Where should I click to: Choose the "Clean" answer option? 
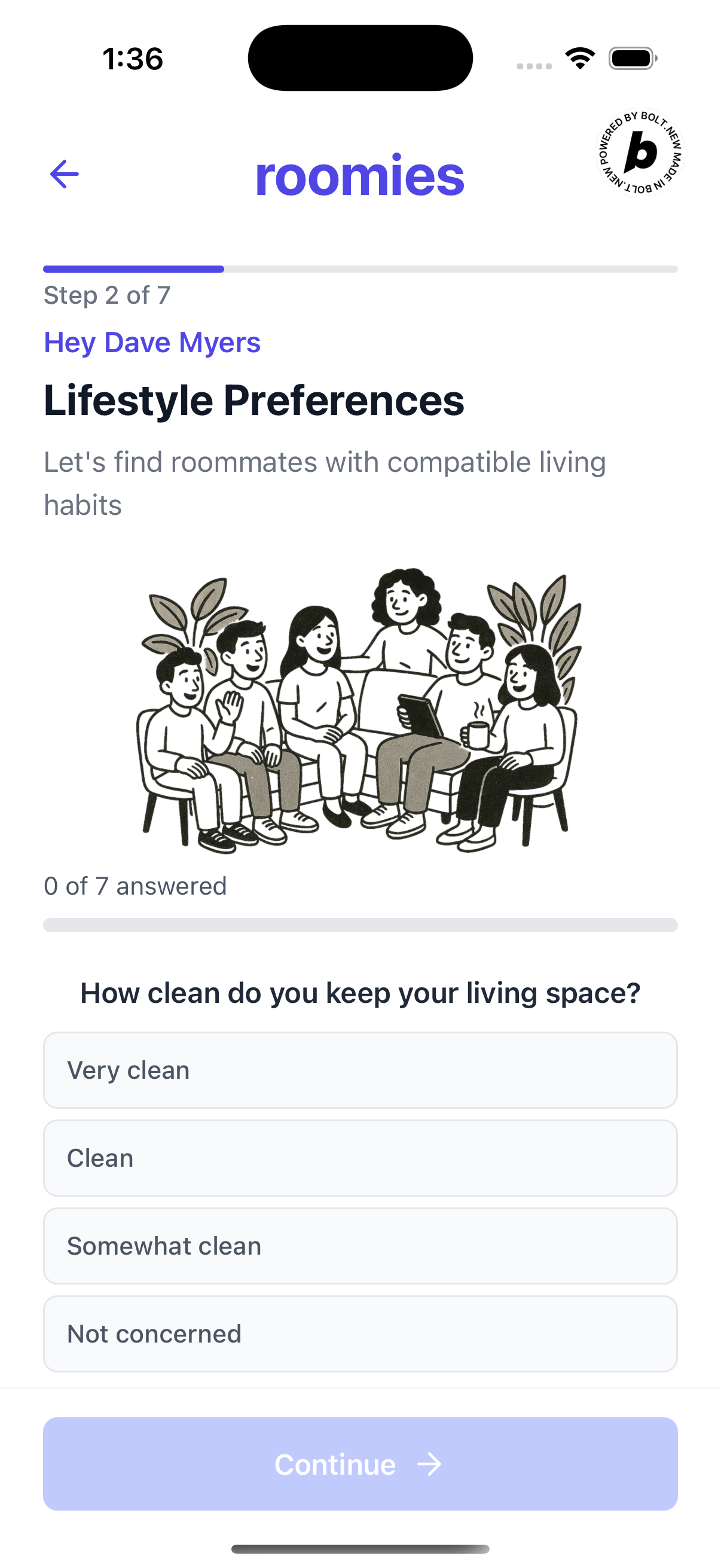pos(360,1158)
